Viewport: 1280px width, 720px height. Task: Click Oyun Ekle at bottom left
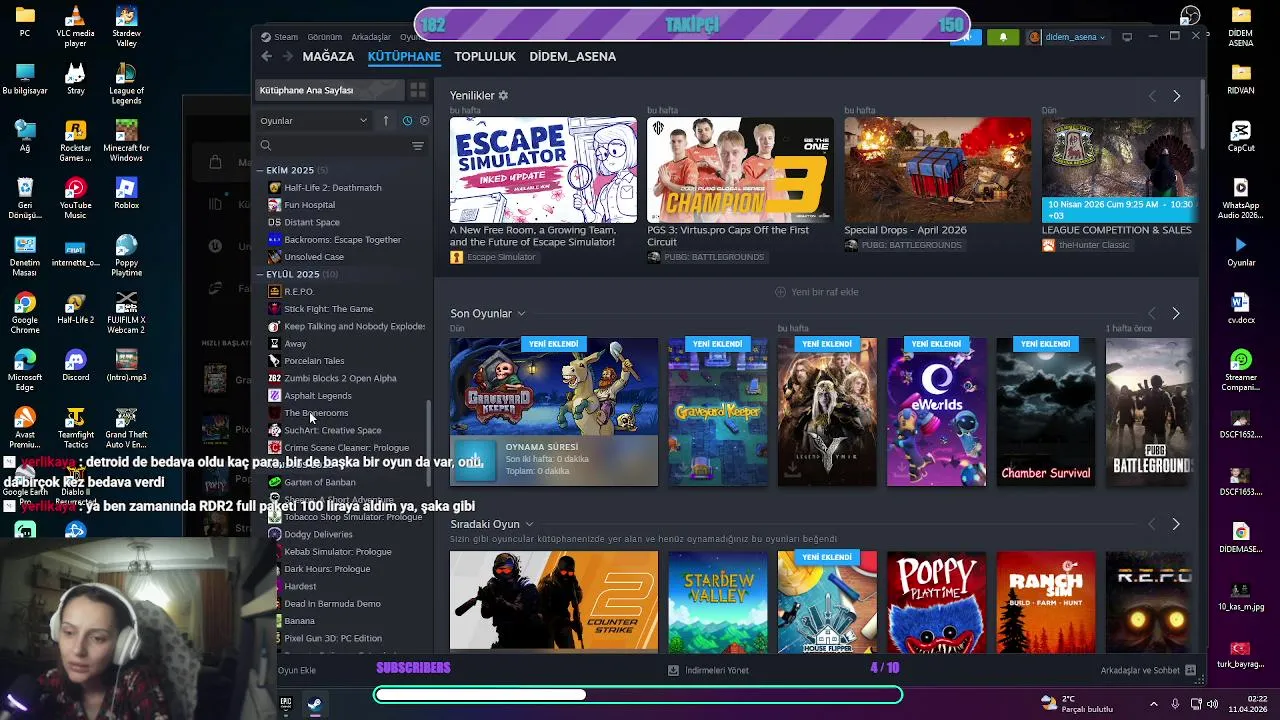297,670
